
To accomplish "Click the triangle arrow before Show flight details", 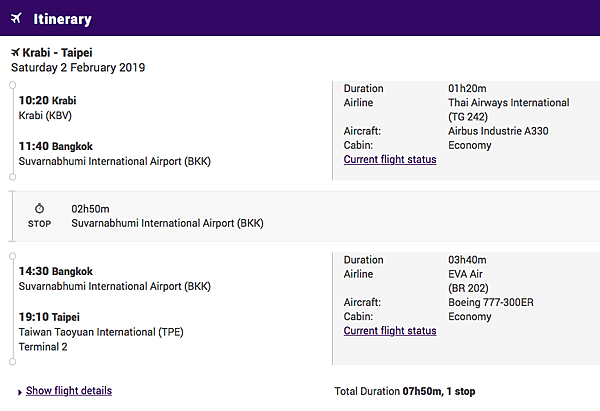I will tap(20, 392).
